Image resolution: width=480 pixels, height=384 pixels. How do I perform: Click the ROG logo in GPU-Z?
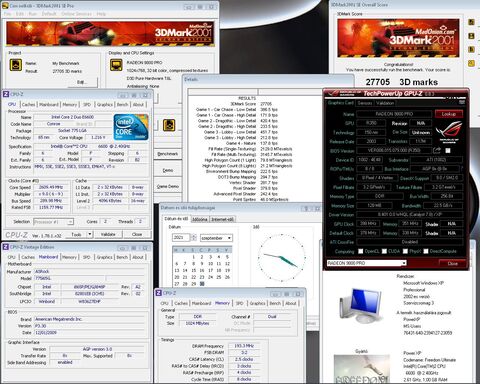(449, 132)
